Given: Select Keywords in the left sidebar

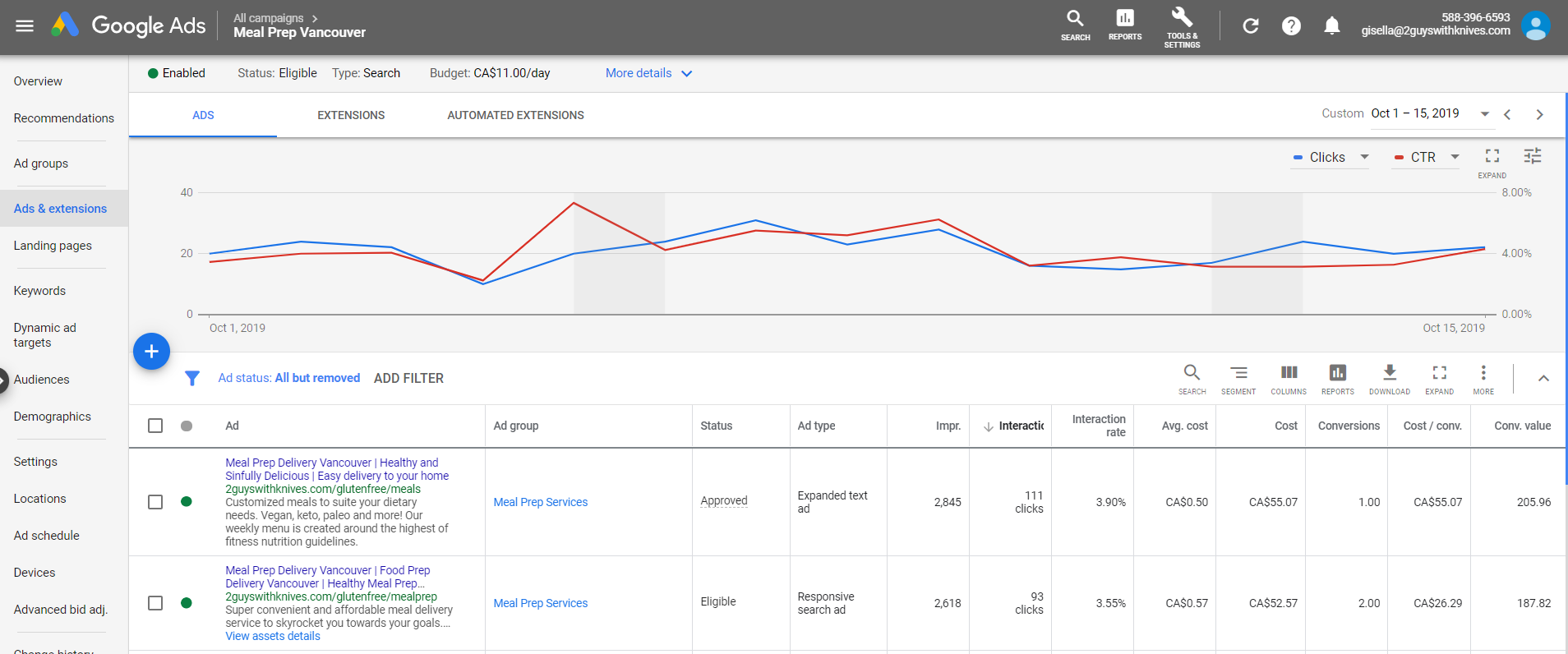Looking at the screenshot, I should tap(39, 291).
